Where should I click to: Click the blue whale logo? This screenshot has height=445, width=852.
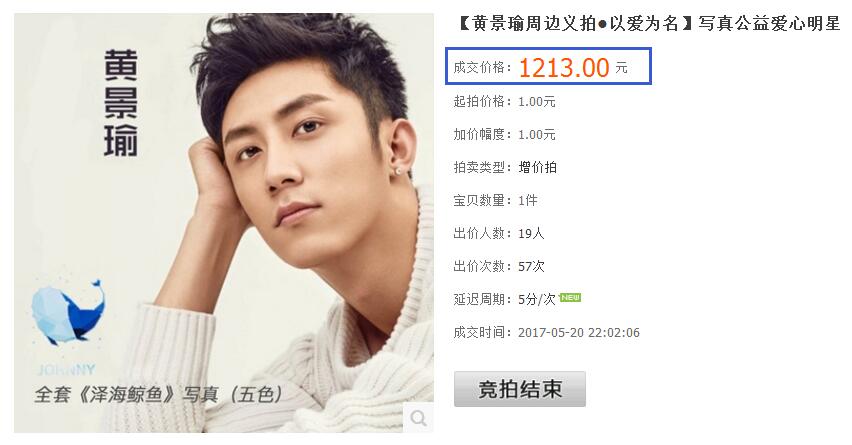(x=67, y=314)
